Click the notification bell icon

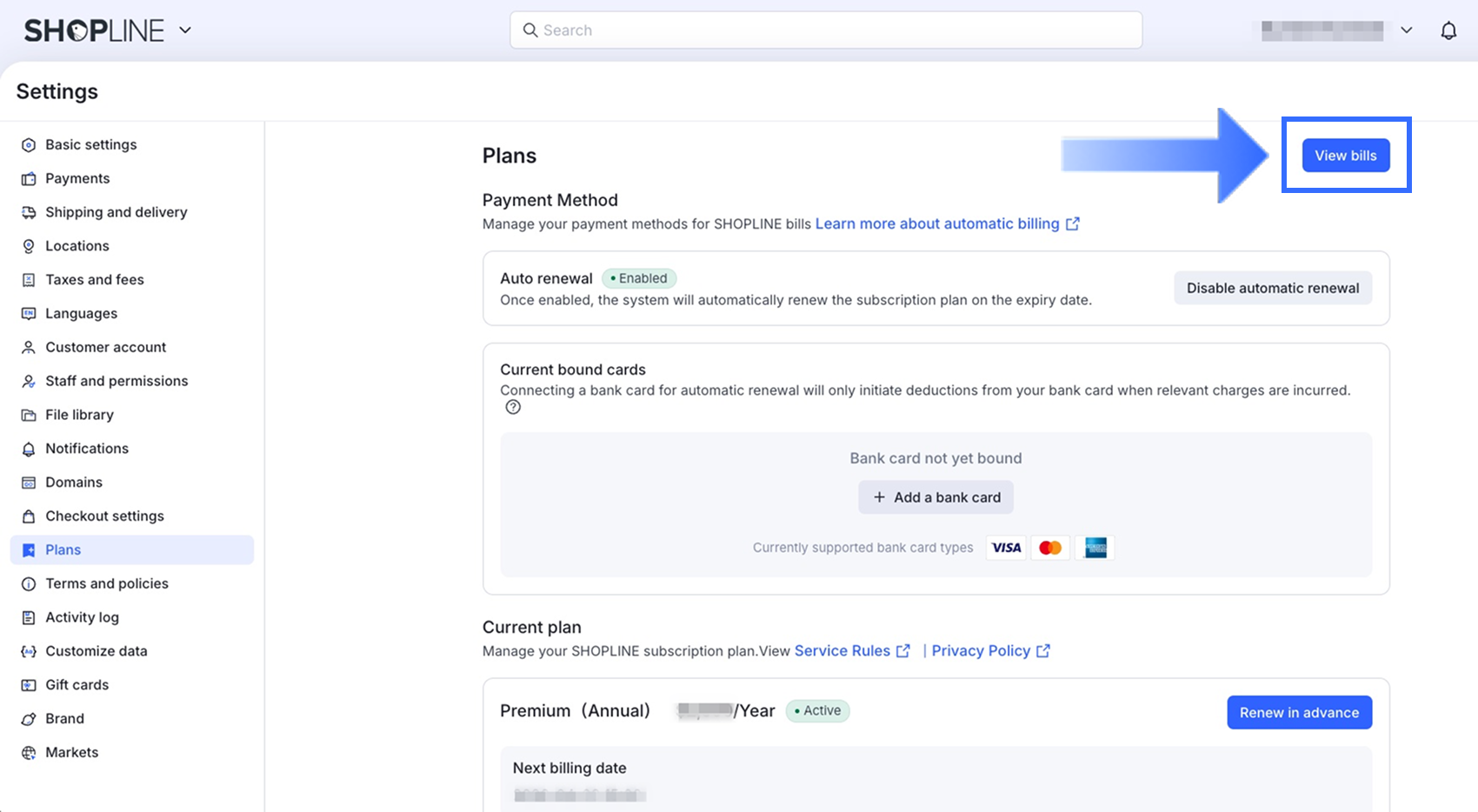pyautogui.click(x=1448, y=30)
